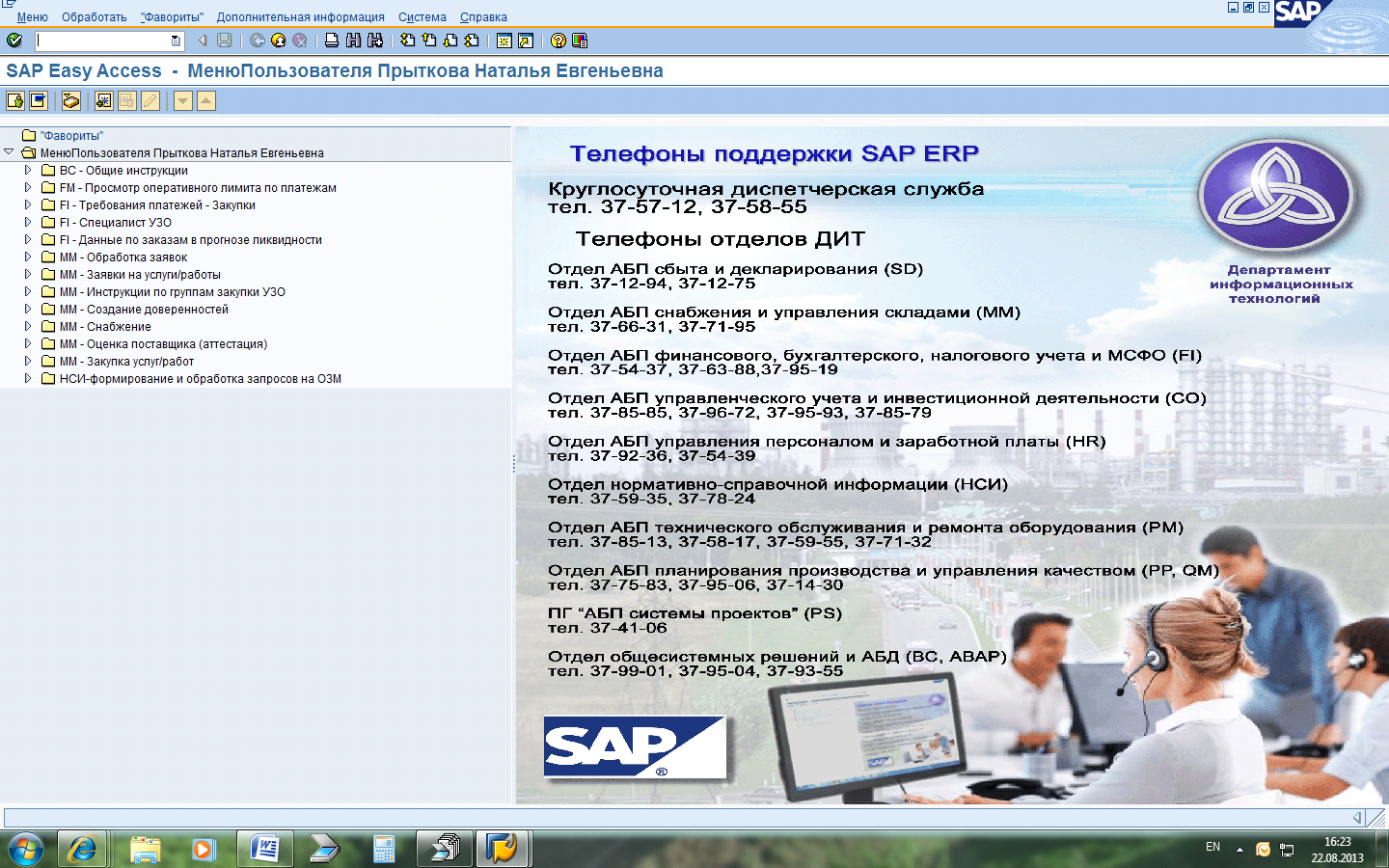The width and height of the screenshot is (1389, 868).
Task: Click the red Cancel icon
Action: click(300, 41)
